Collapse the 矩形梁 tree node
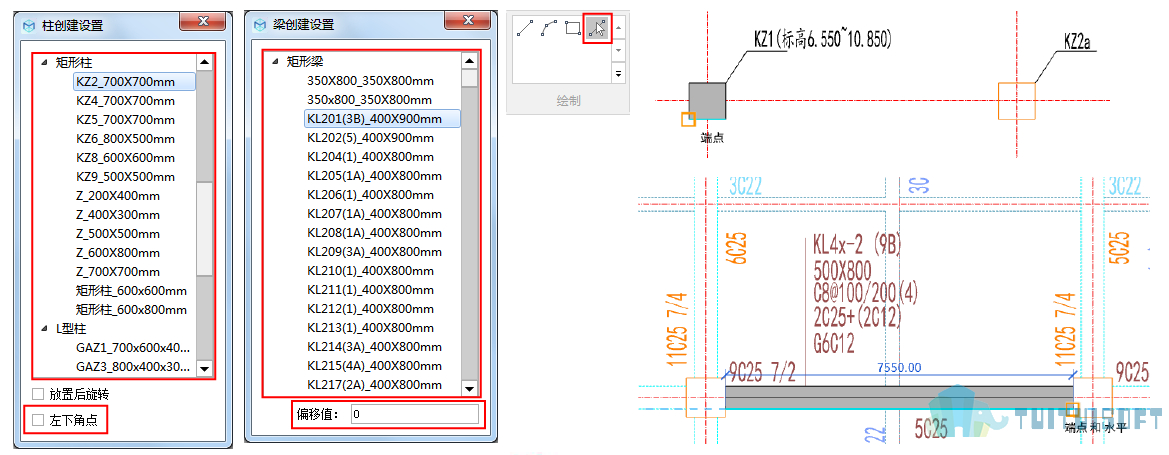1169x455 pixels. pos(277,61)
